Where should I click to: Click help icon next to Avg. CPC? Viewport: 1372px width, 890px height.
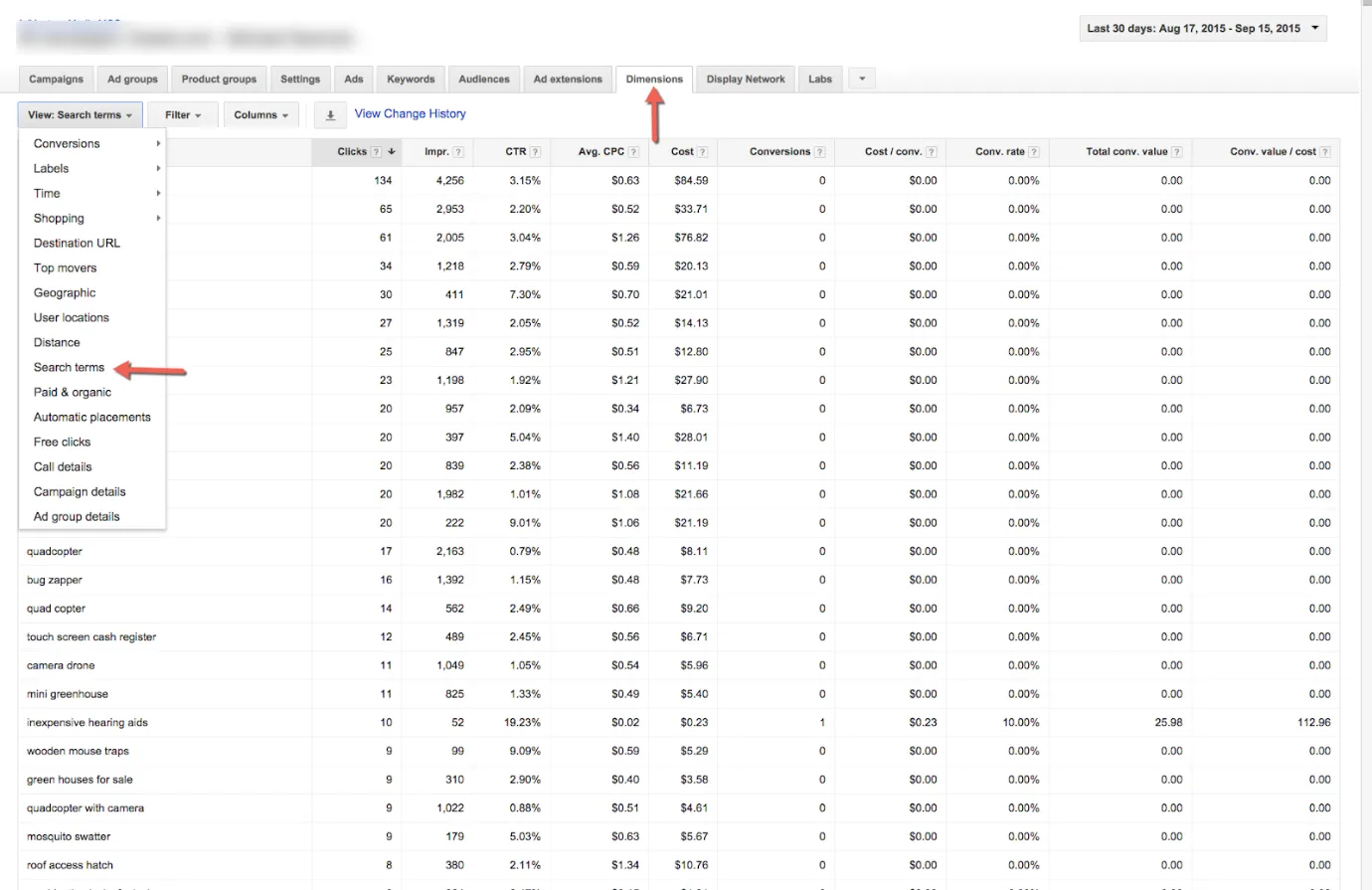coord(633,152)
